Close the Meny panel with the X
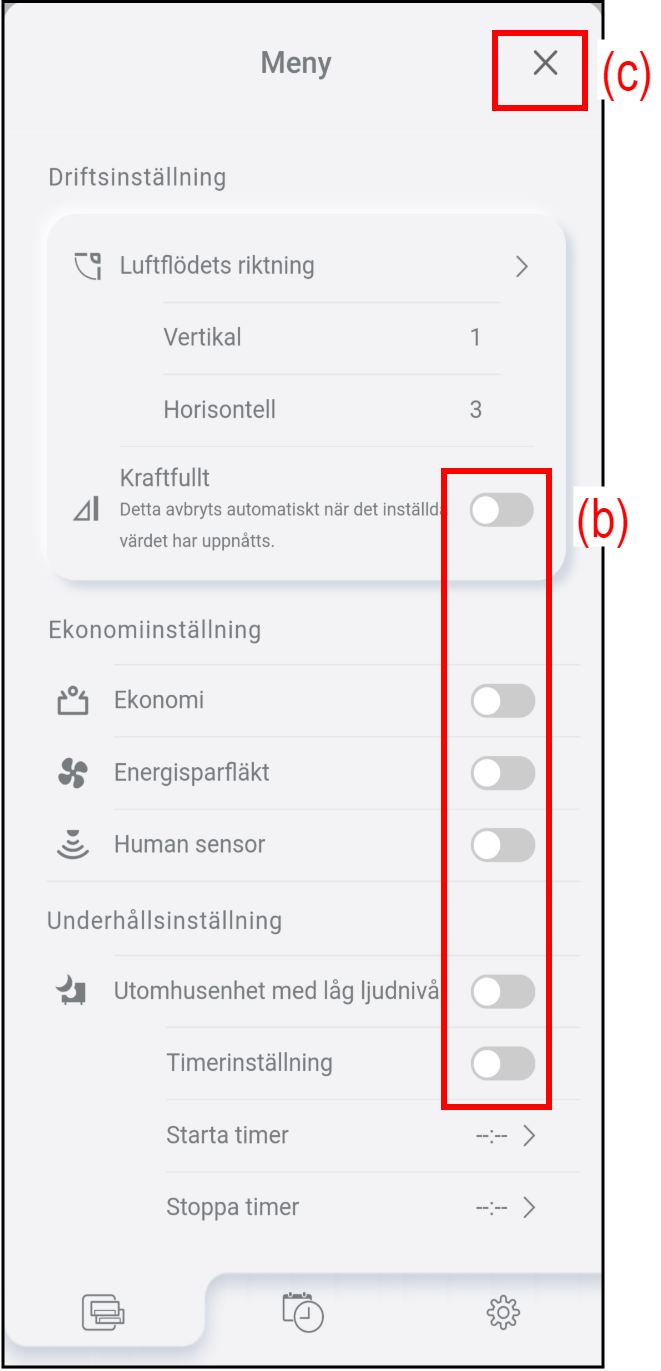Viewport: 661px width, 1371px height. pos(544,64)
